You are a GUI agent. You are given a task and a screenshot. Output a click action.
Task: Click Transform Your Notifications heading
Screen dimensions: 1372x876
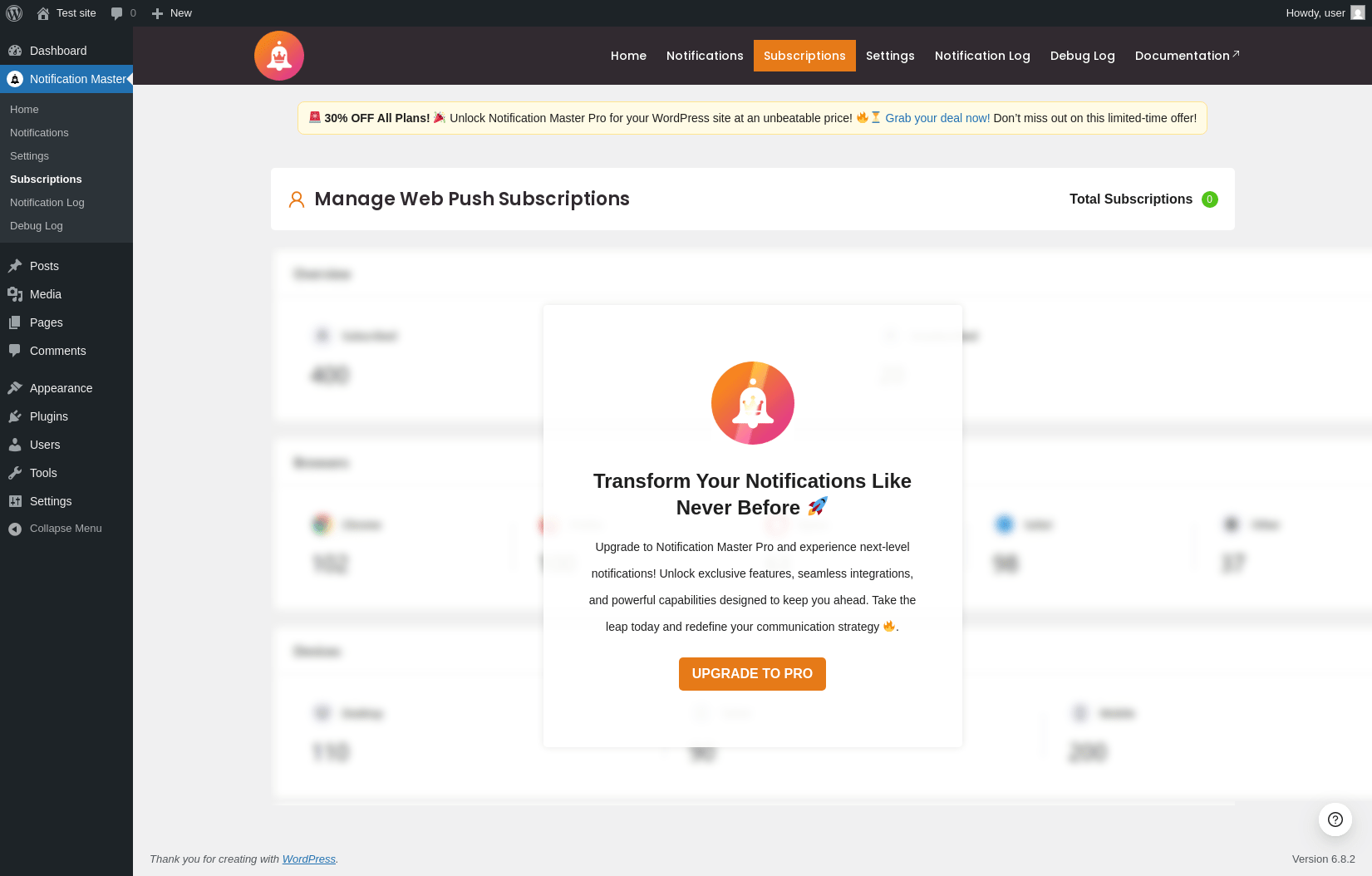tap(752, 495)
